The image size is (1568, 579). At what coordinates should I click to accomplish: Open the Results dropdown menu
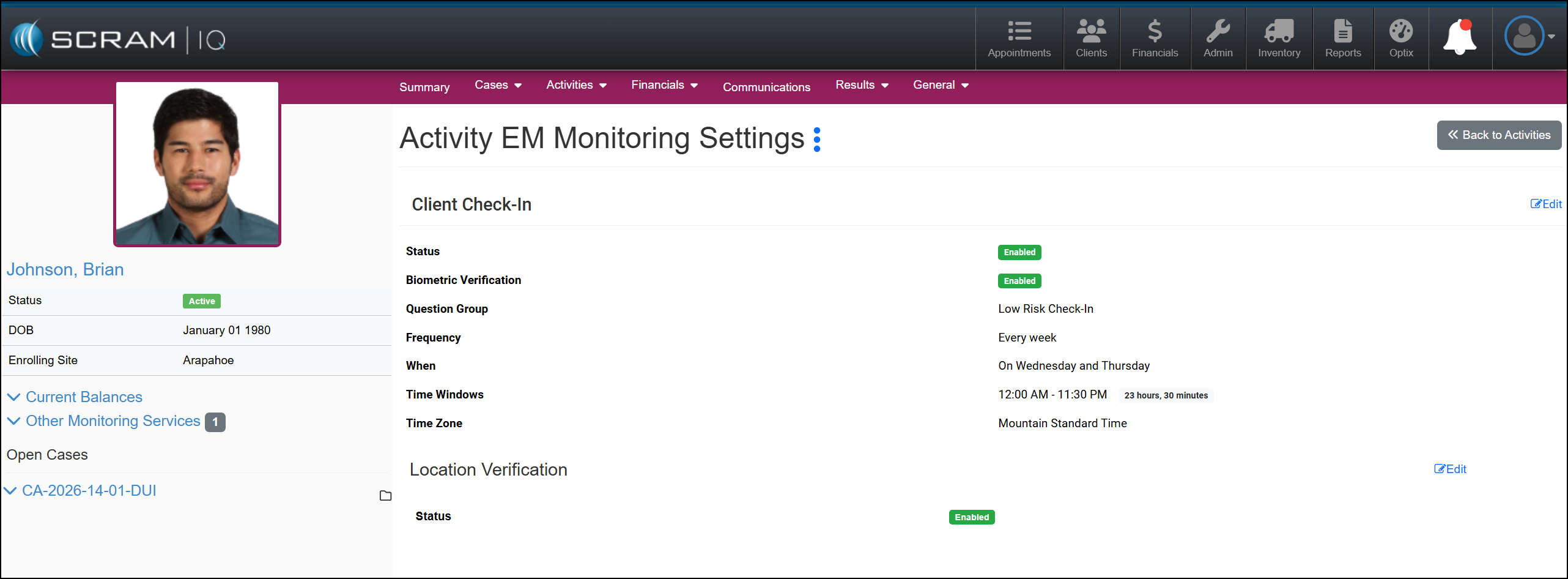(x=862, y=85)
